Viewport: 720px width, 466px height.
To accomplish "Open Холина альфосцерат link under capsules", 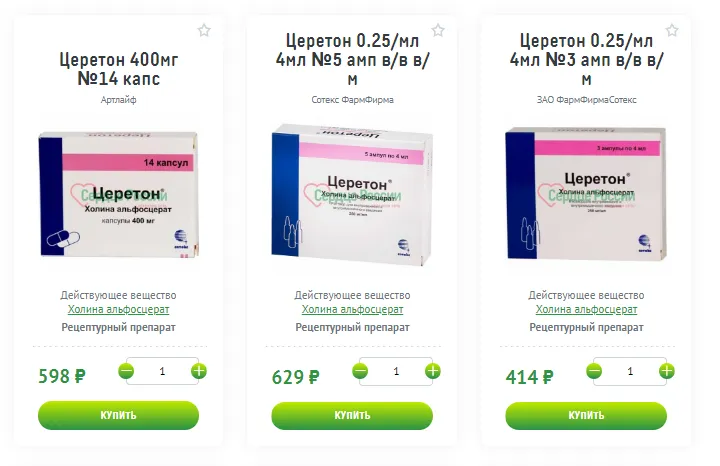I will pyautogui.click(x=118, y=309).
